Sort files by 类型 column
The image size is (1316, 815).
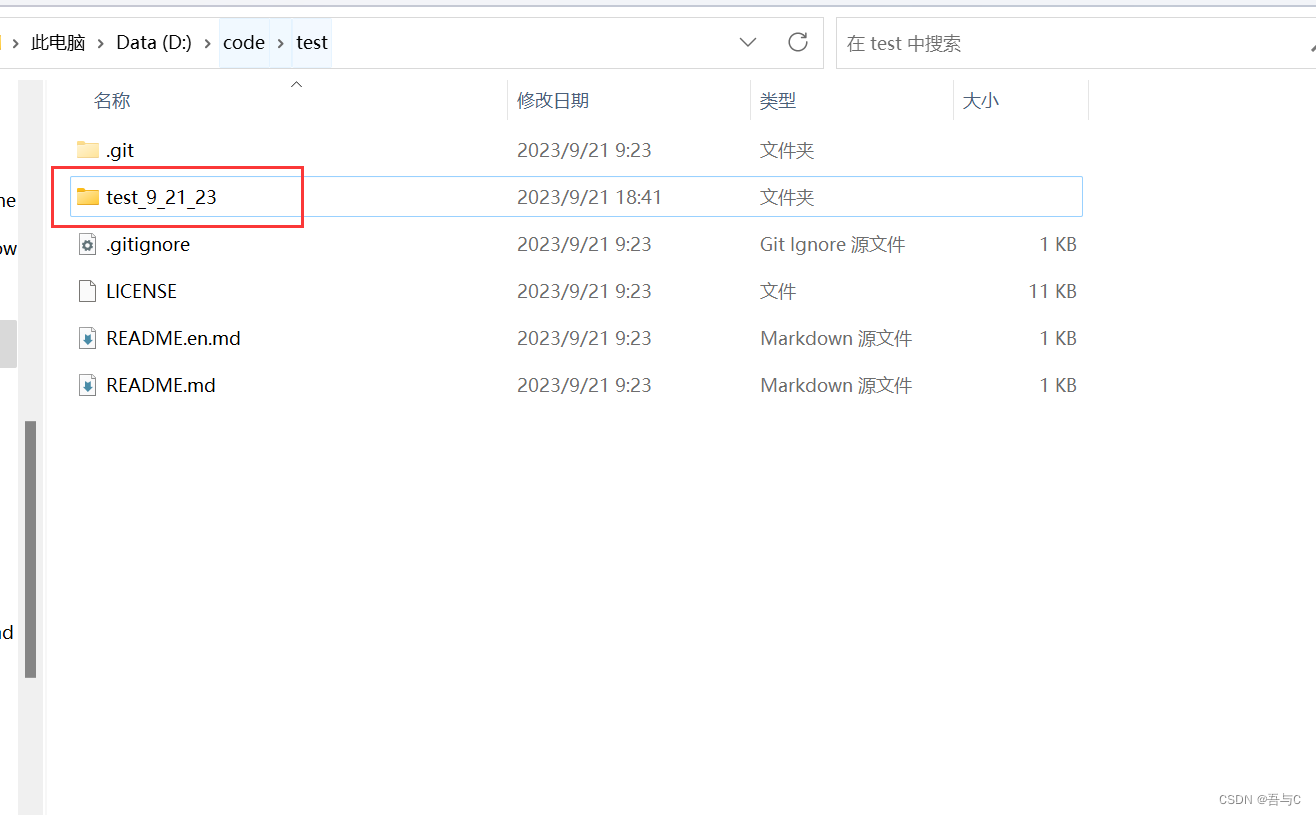[778, 101]
